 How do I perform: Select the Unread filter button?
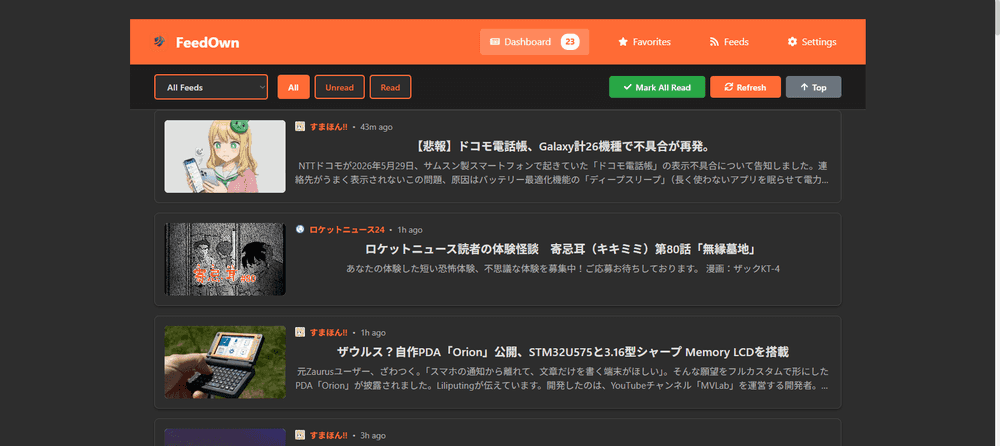[339, 87]
